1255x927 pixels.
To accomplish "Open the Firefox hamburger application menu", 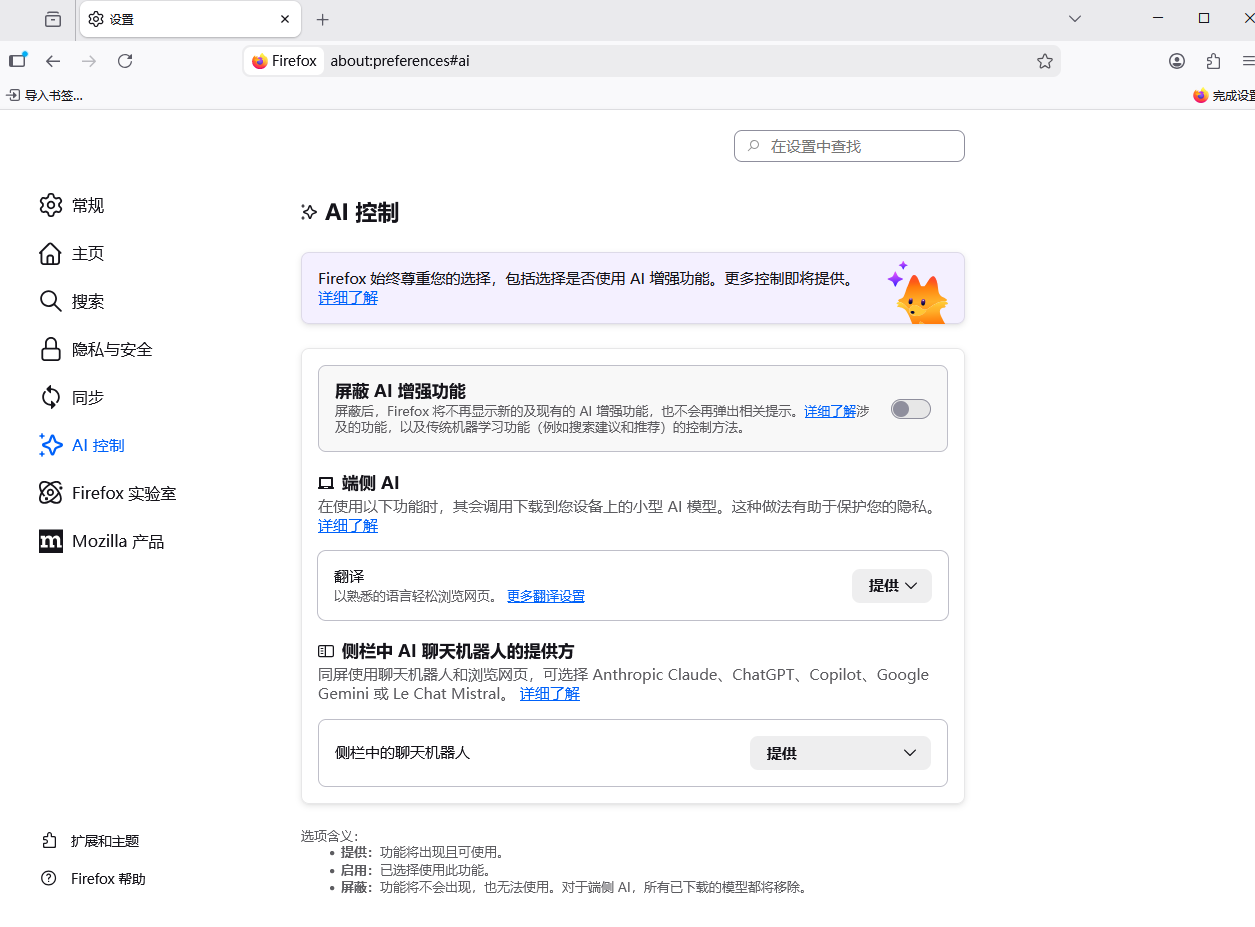I will [1247, 61].
